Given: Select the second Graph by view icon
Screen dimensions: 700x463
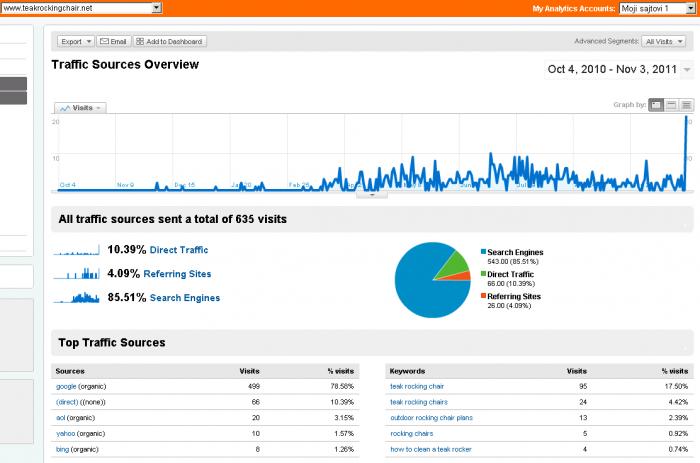Looking at the screenshot, I should (671, 105).
